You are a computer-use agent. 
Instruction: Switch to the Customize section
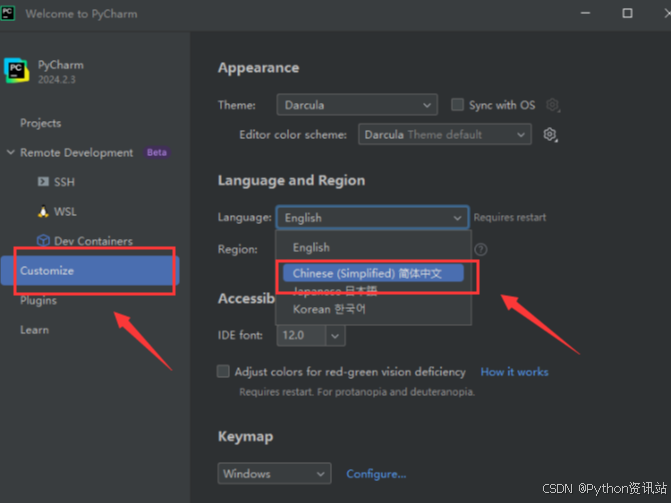tap(90, 271)
